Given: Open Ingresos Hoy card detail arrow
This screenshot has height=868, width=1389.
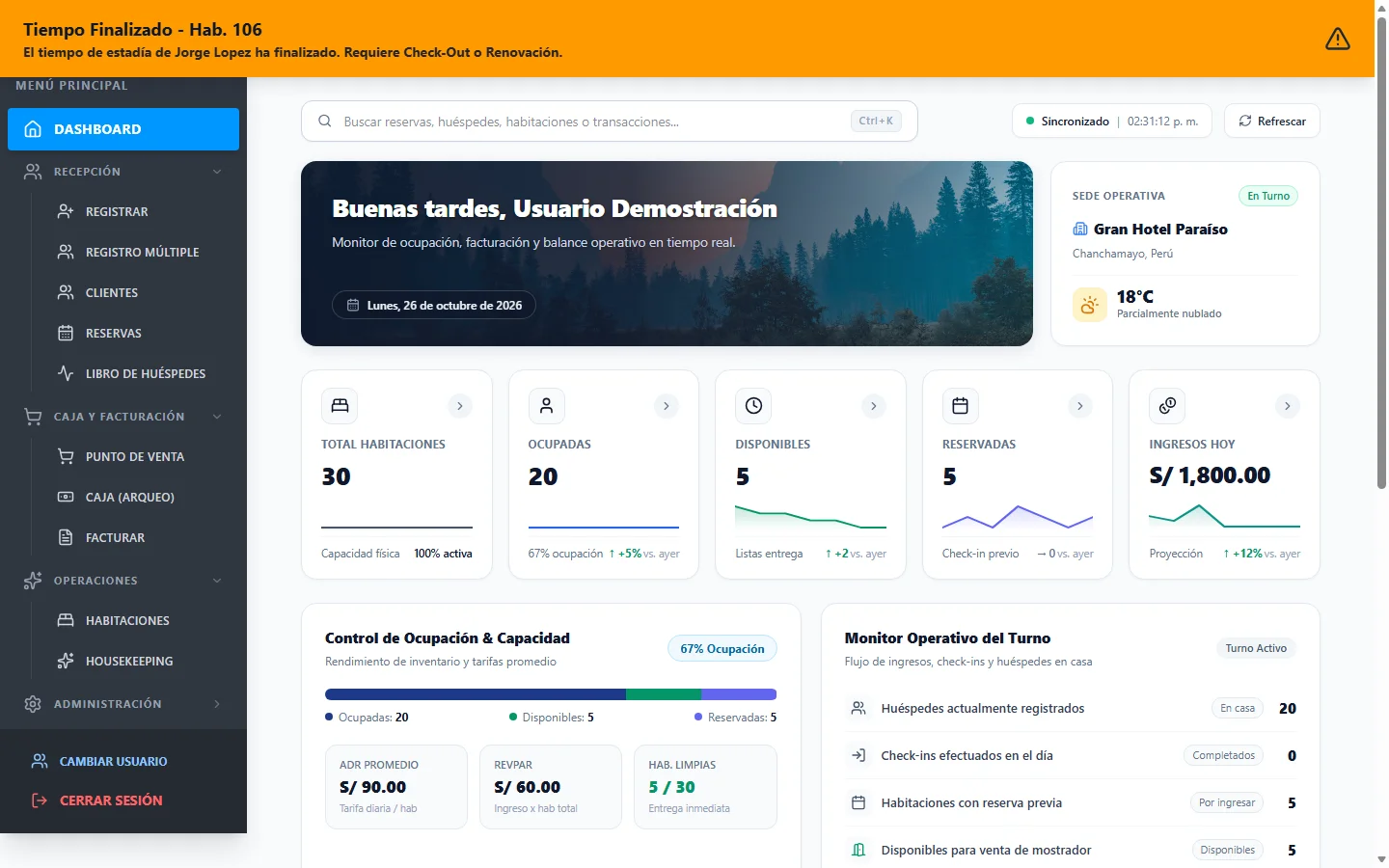Looking at the screenshot, I should point(1288,406).
